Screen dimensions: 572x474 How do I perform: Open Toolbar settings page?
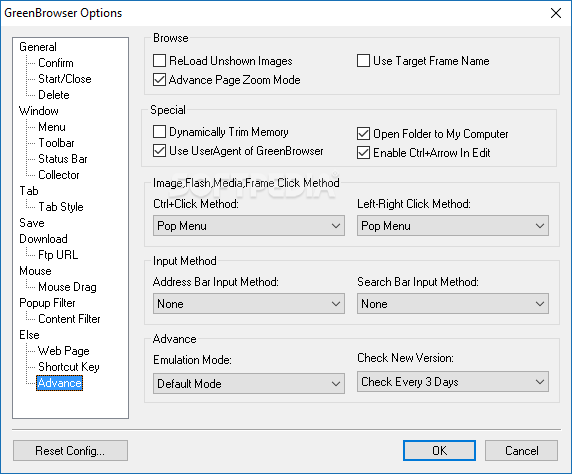click(56, 143)
